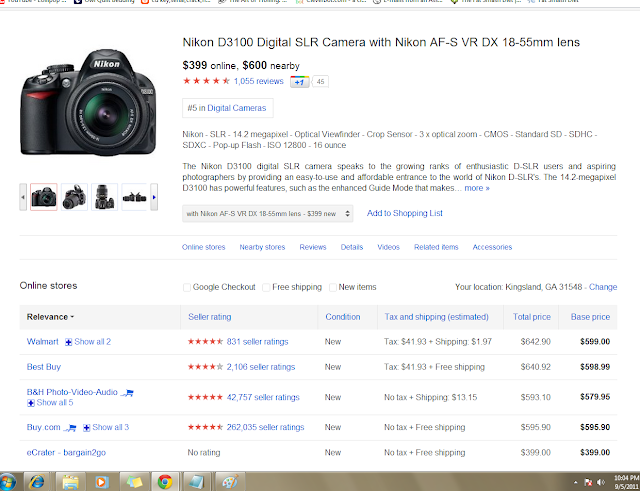
Task: Open Sticky Notes in the taskbar
Action: 134,482
